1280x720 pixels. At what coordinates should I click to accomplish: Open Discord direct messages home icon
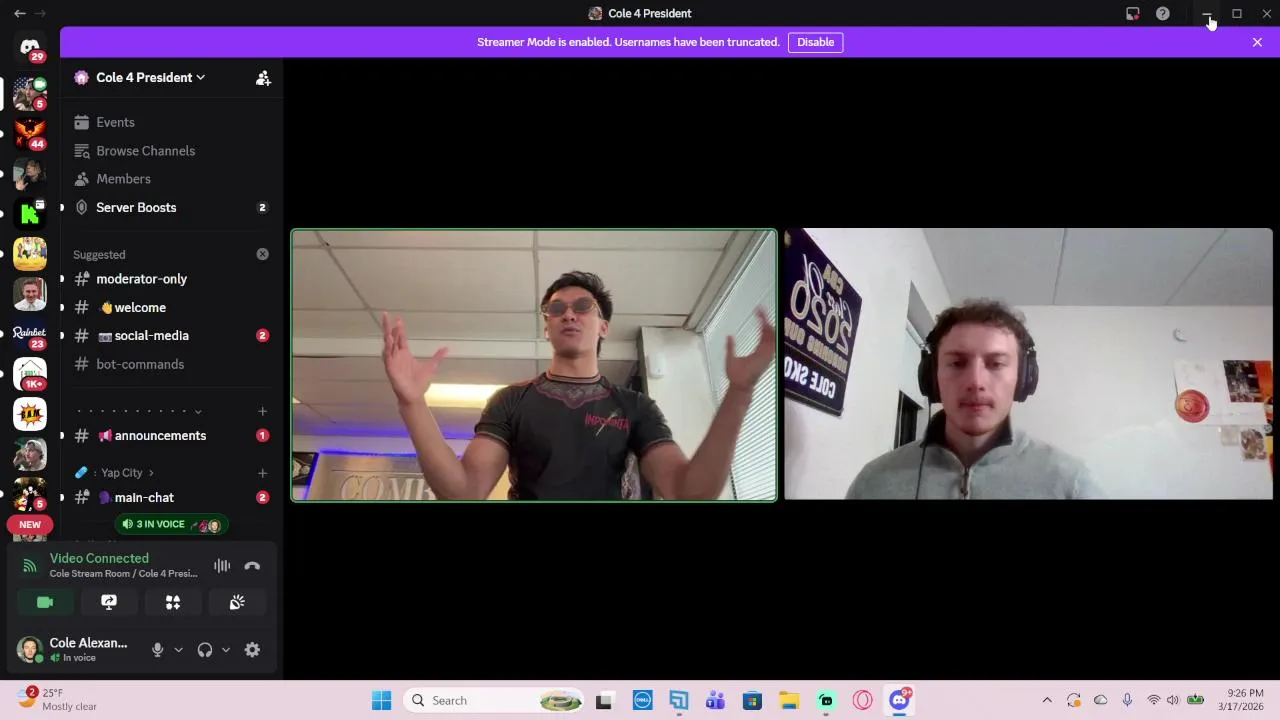click(x=29, y=48)
